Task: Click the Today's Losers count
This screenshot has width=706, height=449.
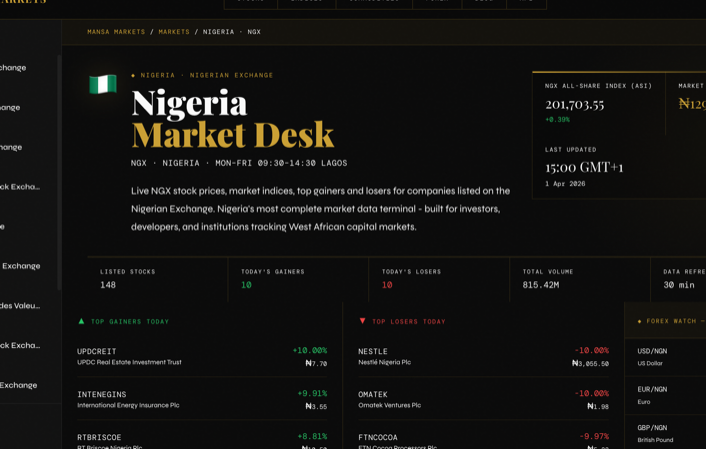Action: coord(387,285)
